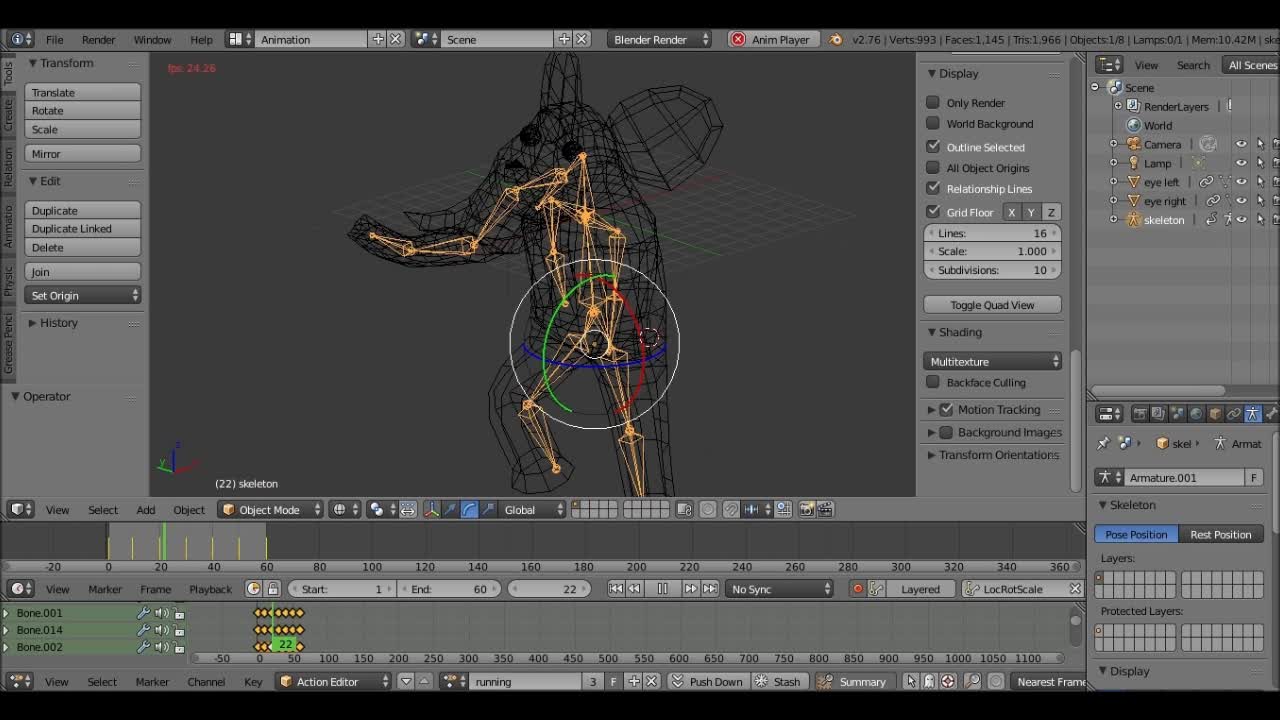Click the End frame input field

(x=450, y=589)
